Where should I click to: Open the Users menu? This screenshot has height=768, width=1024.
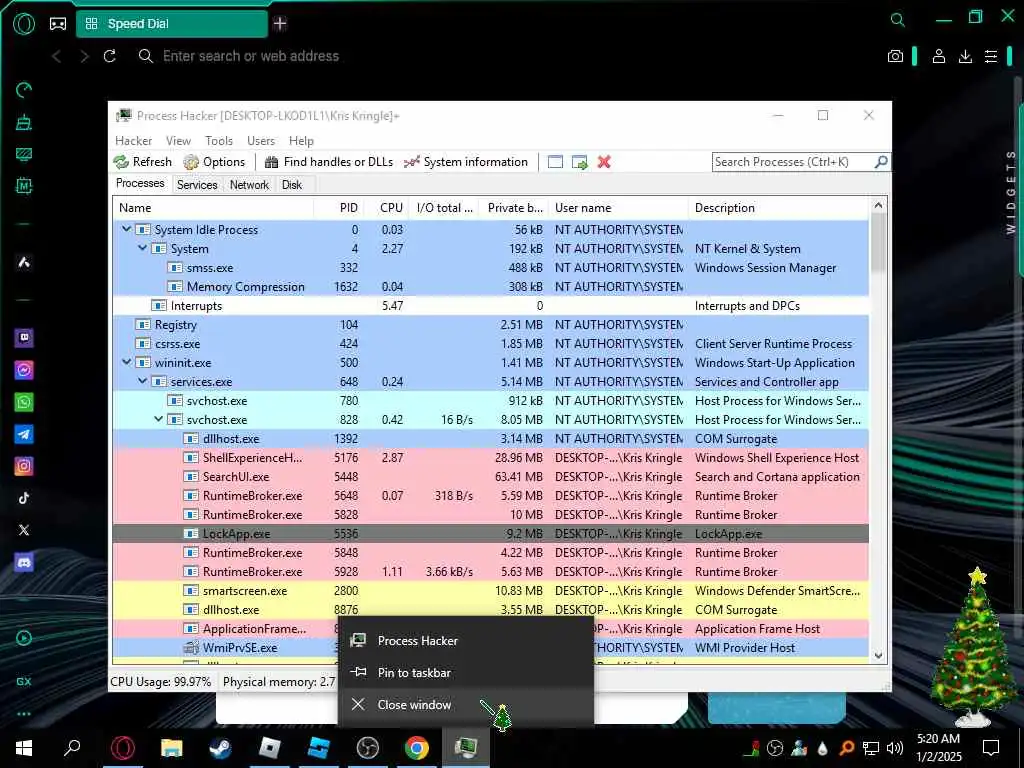click(261, 141)
